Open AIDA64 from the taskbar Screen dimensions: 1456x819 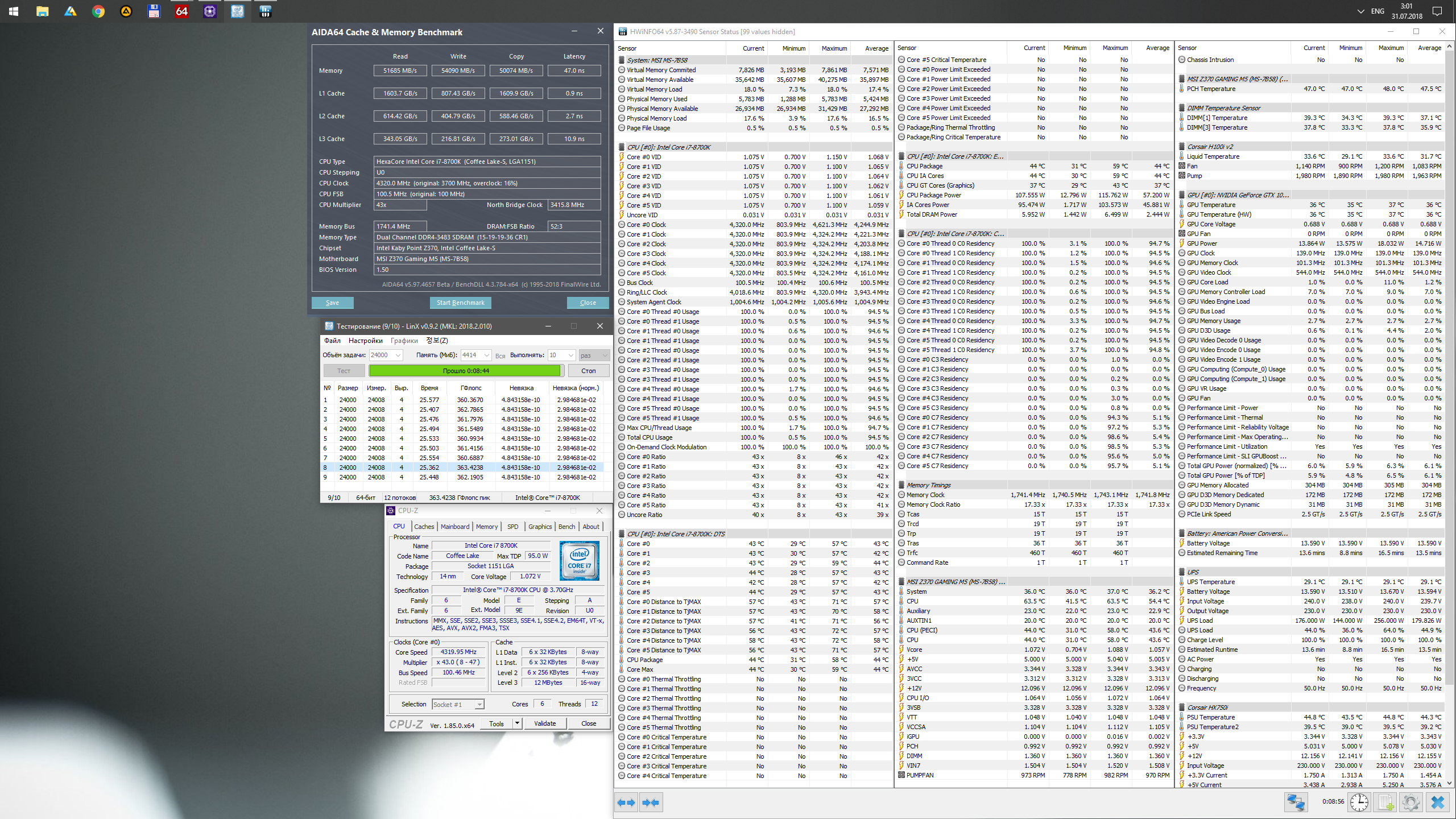tap(181, 11)
